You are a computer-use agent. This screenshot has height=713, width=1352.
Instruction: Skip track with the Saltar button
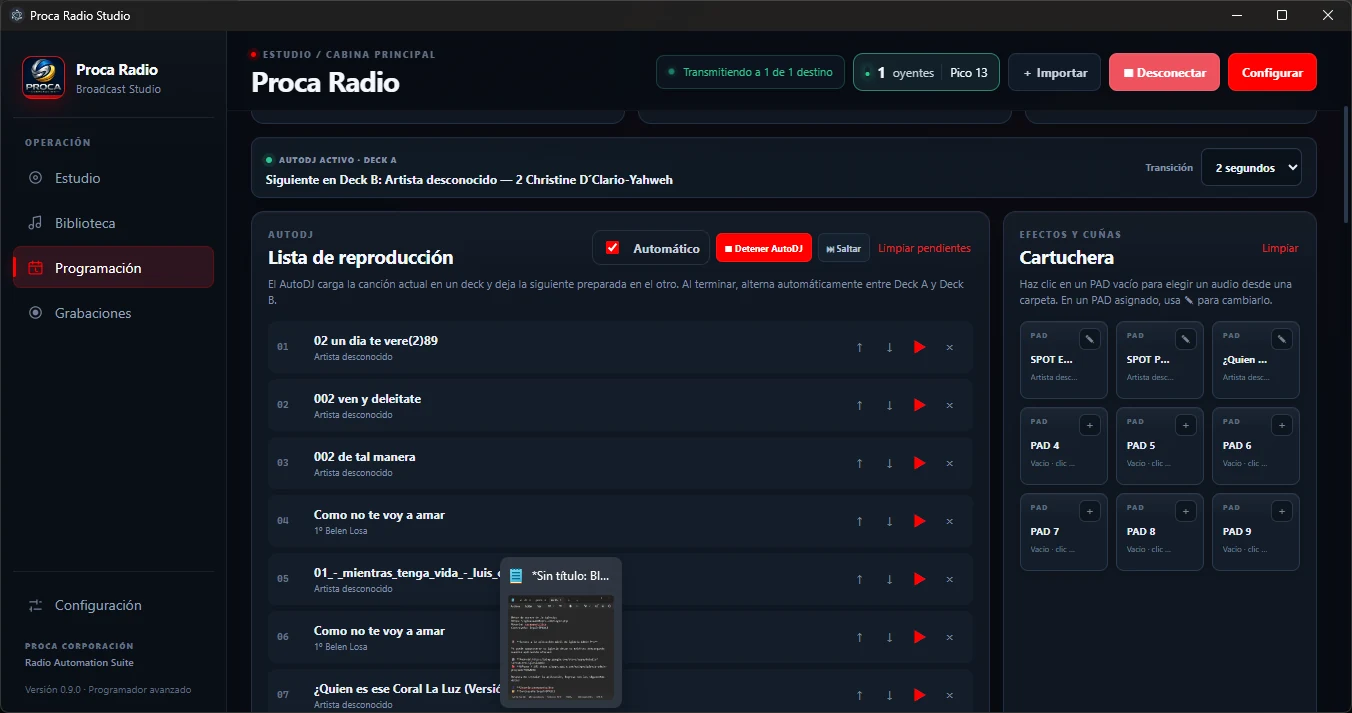point(844,248)
